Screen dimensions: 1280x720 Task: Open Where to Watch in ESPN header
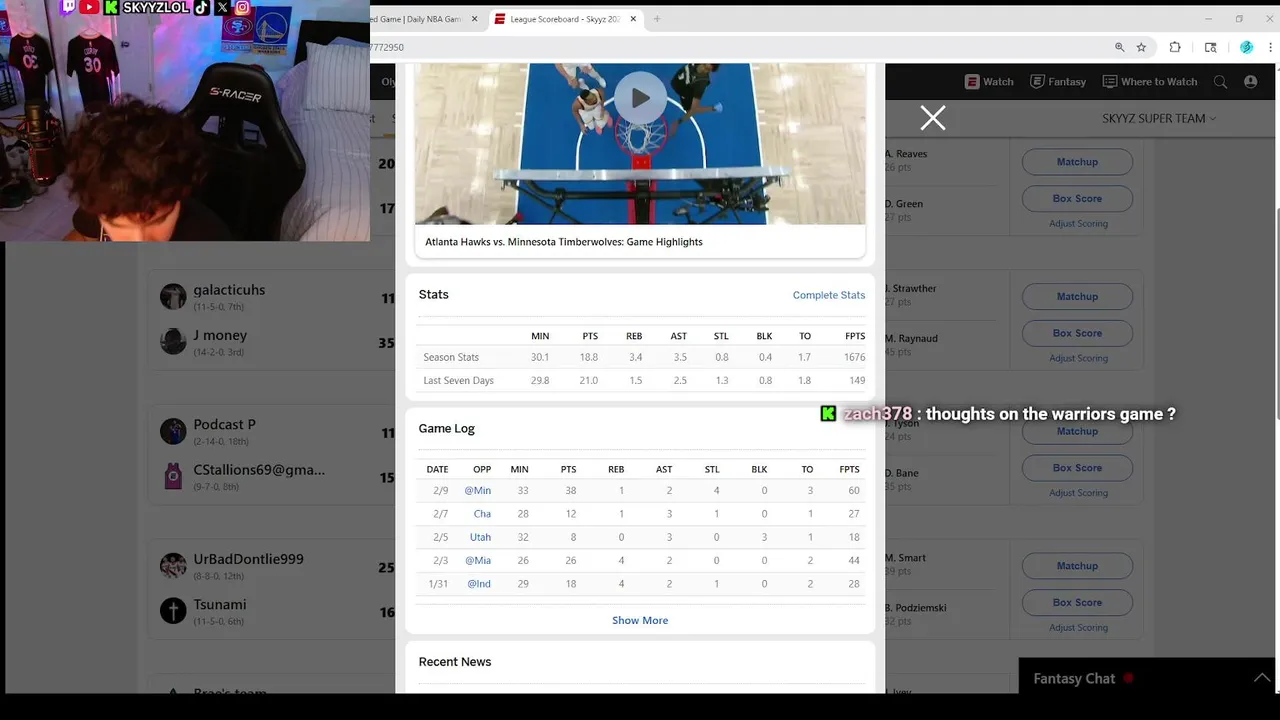click(1150, 82)
